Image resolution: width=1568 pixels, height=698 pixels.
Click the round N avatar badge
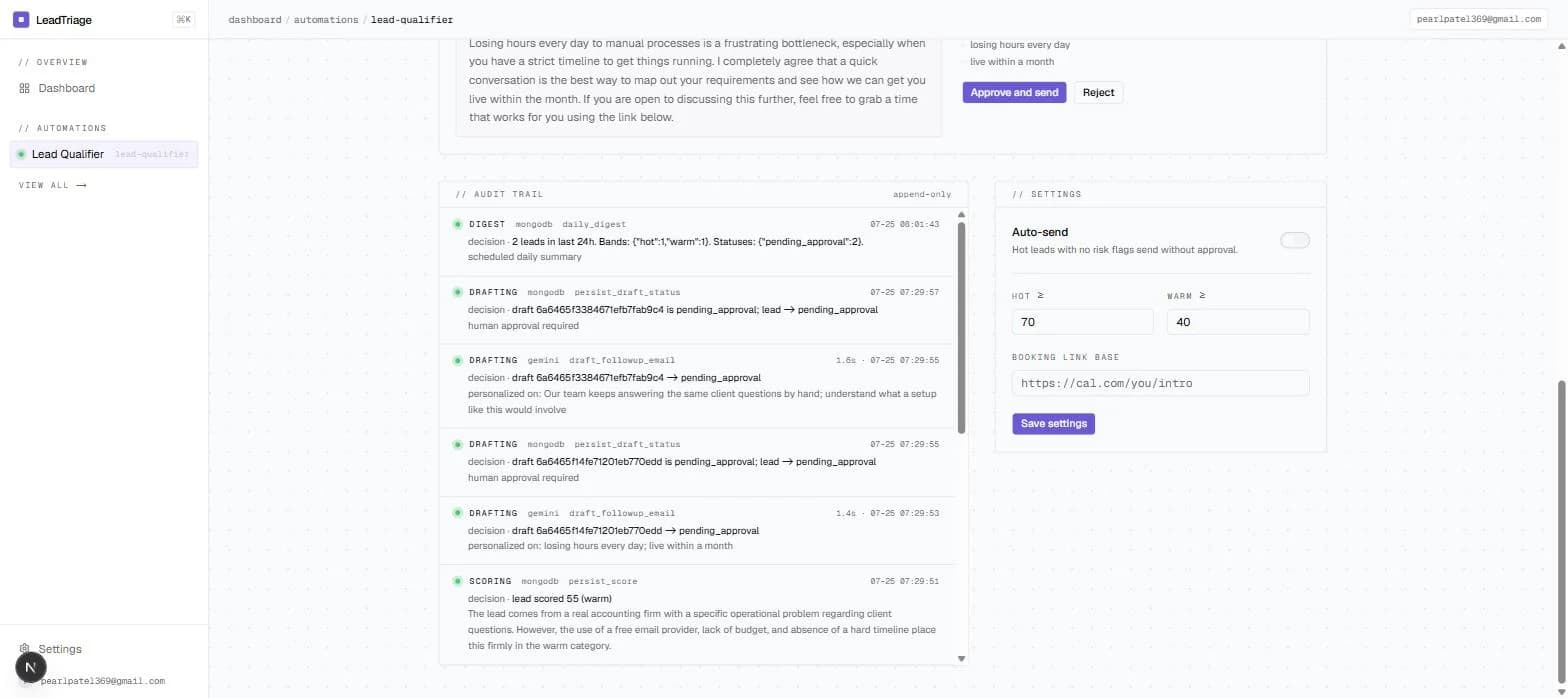pos(30,667)
